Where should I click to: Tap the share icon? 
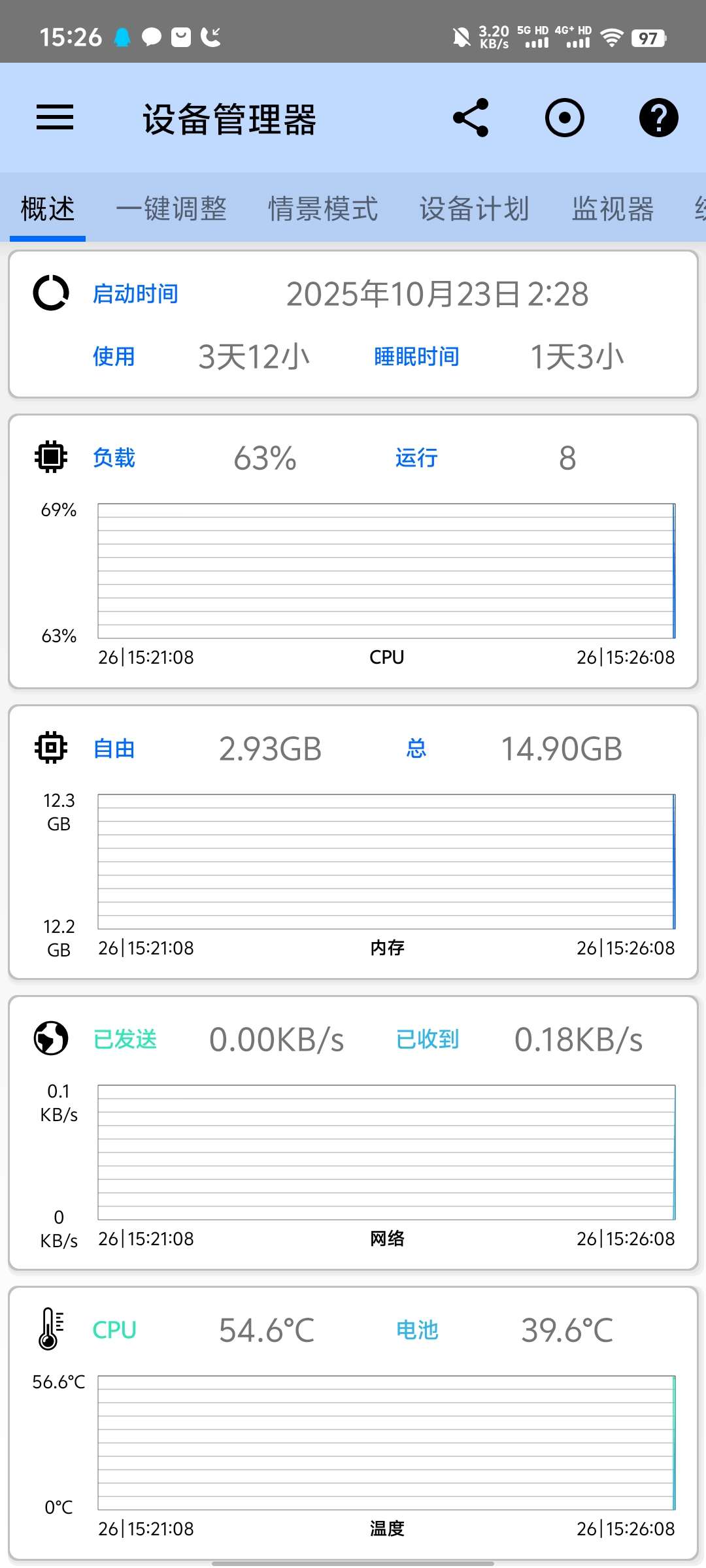click(471, 118)
